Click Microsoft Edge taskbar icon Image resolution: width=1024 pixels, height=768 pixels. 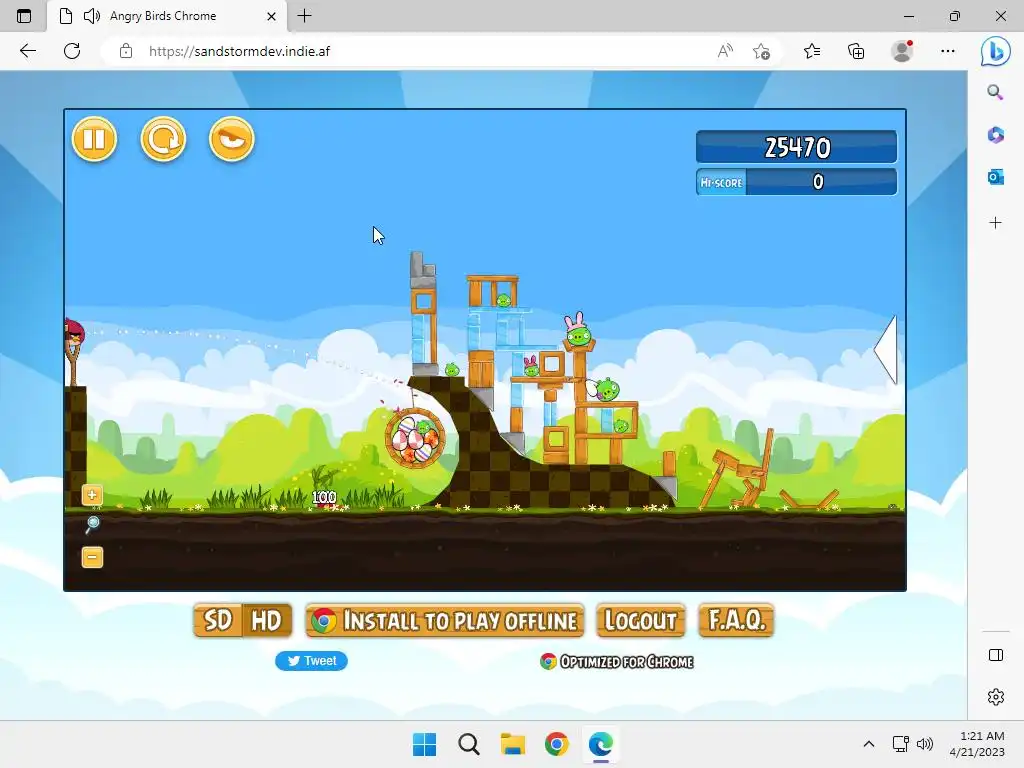coord(601,744)
